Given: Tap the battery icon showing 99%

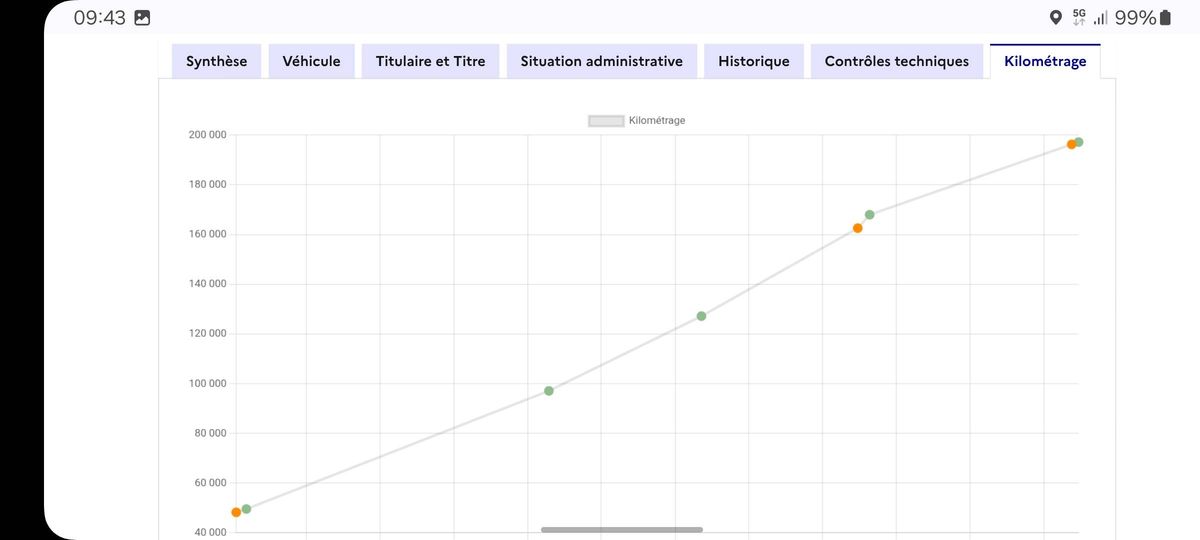Looking at the screenshot, I should tap(1165, 18).
